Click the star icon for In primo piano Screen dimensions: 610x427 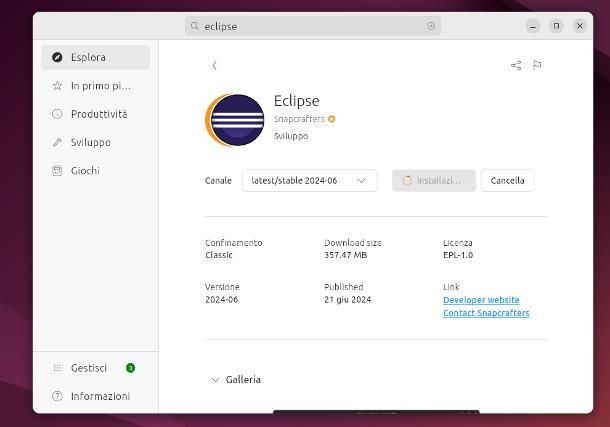point(57,86)
